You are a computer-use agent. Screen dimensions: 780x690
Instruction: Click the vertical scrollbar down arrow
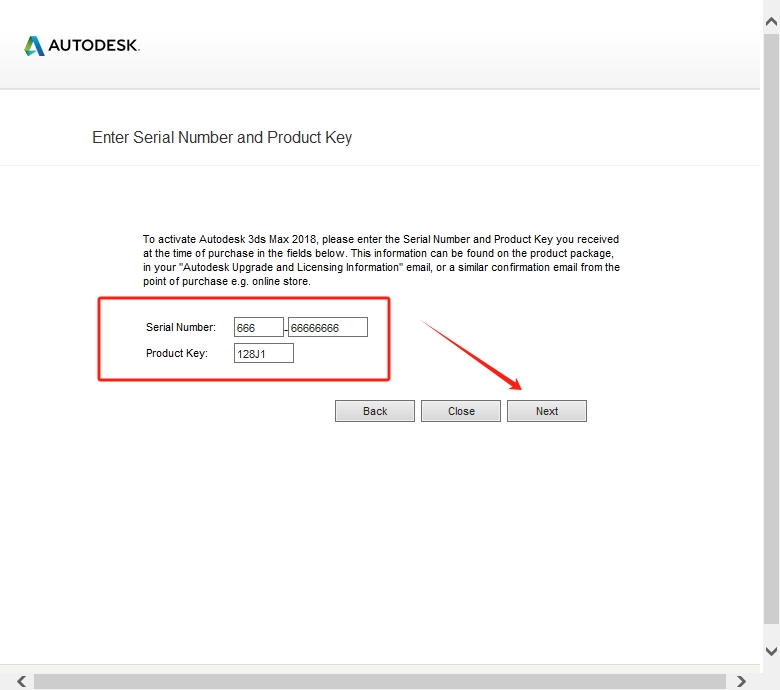click(x=771, y=651)
